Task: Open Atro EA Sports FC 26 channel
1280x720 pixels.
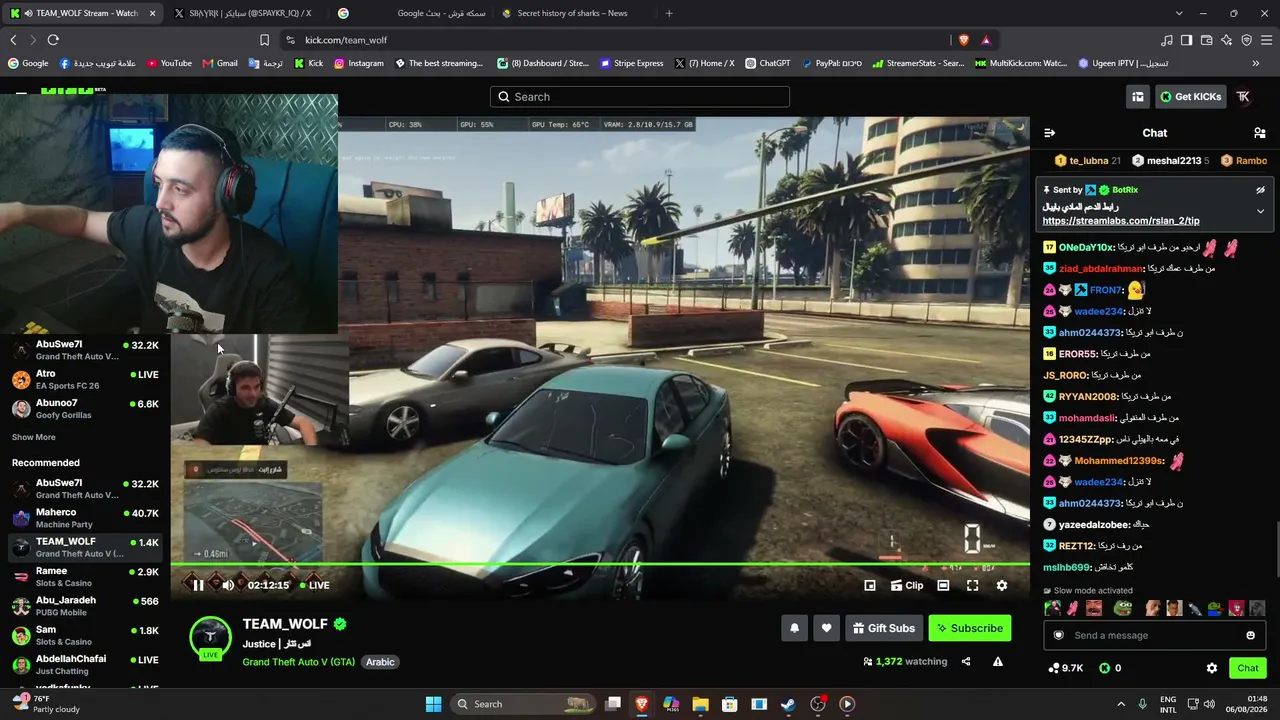Action: pyautogui.click(x=85, y=379)
